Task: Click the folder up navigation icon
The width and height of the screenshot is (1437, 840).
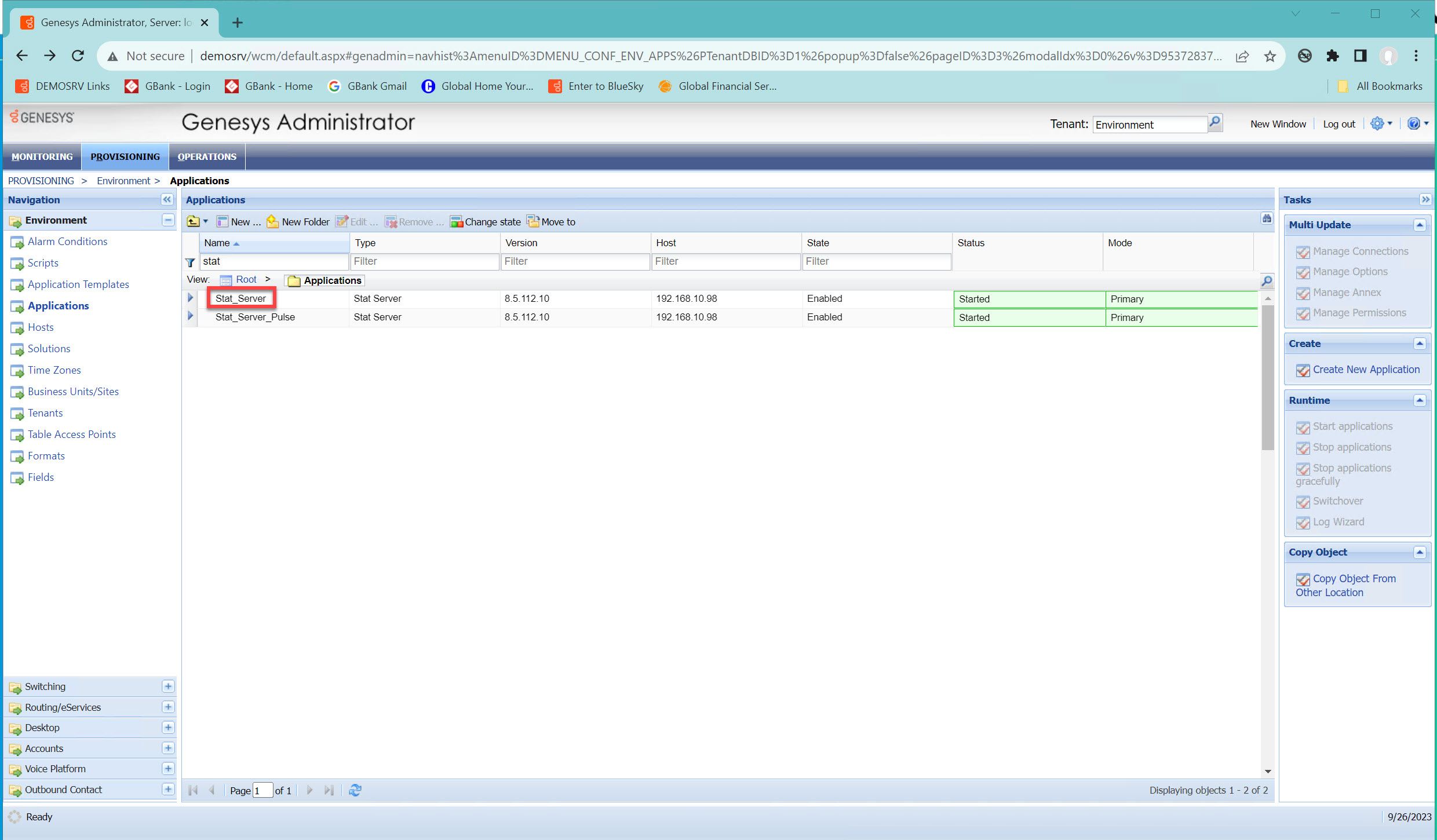Action: 194,222
